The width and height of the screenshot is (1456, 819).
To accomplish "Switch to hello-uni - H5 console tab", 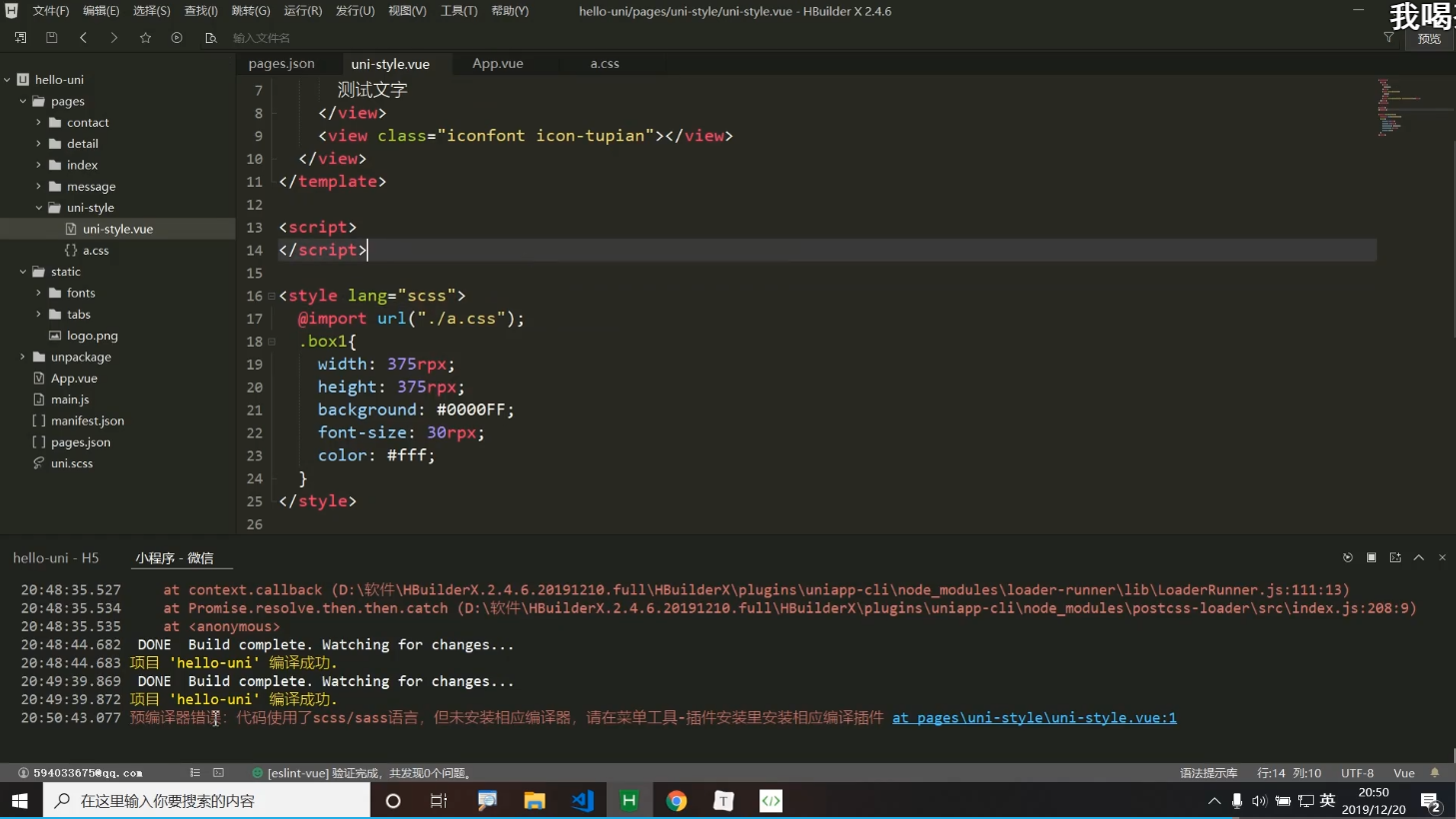I will [x=56, y=557].
